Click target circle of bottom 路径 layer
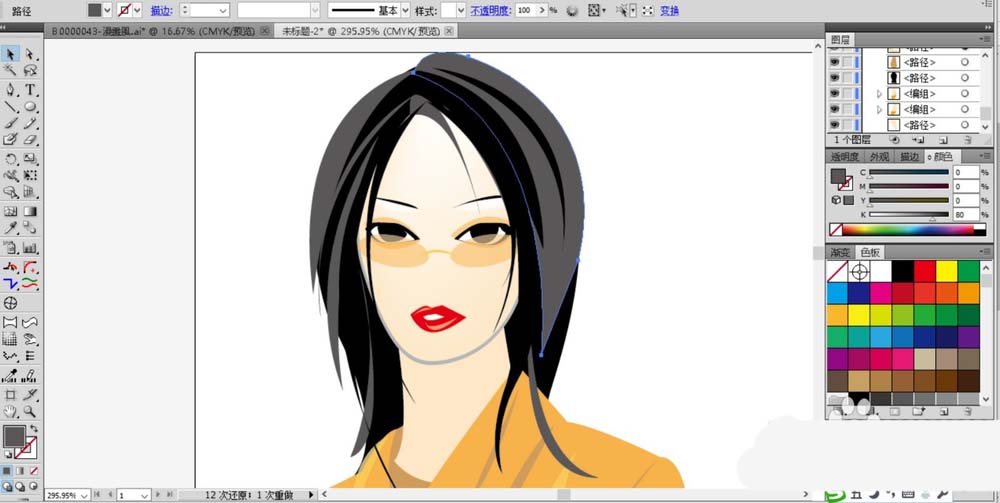 (x=965, y=125)
